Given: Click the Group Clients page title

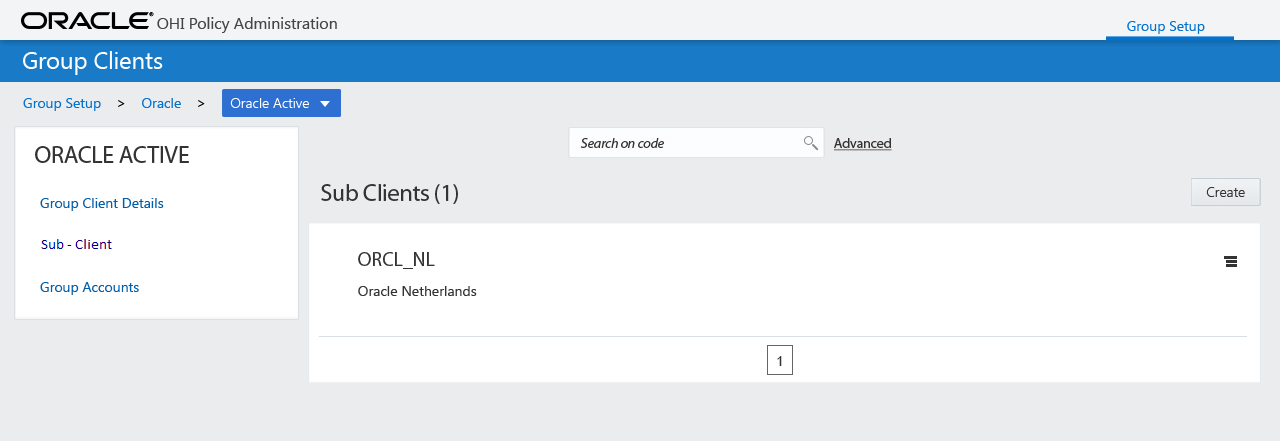Looking at the screenshot, I should [92, 61].
